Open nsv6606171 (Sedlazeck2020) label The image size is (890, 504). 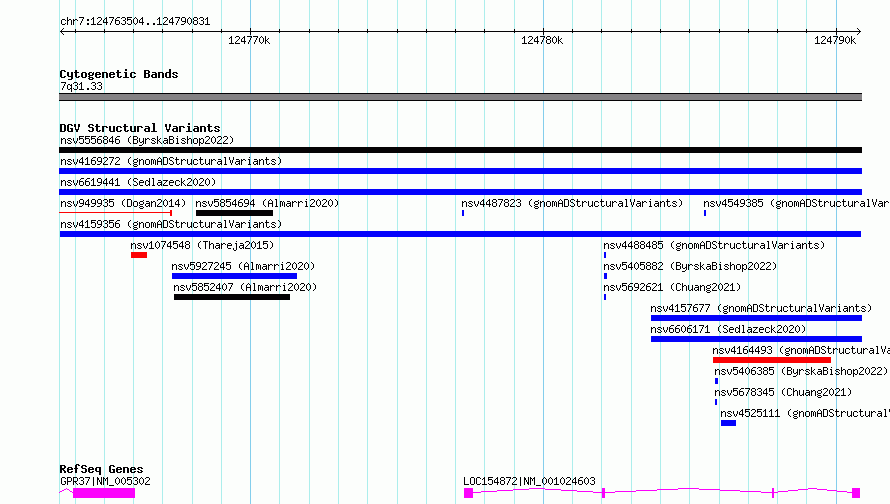(728, 329)
